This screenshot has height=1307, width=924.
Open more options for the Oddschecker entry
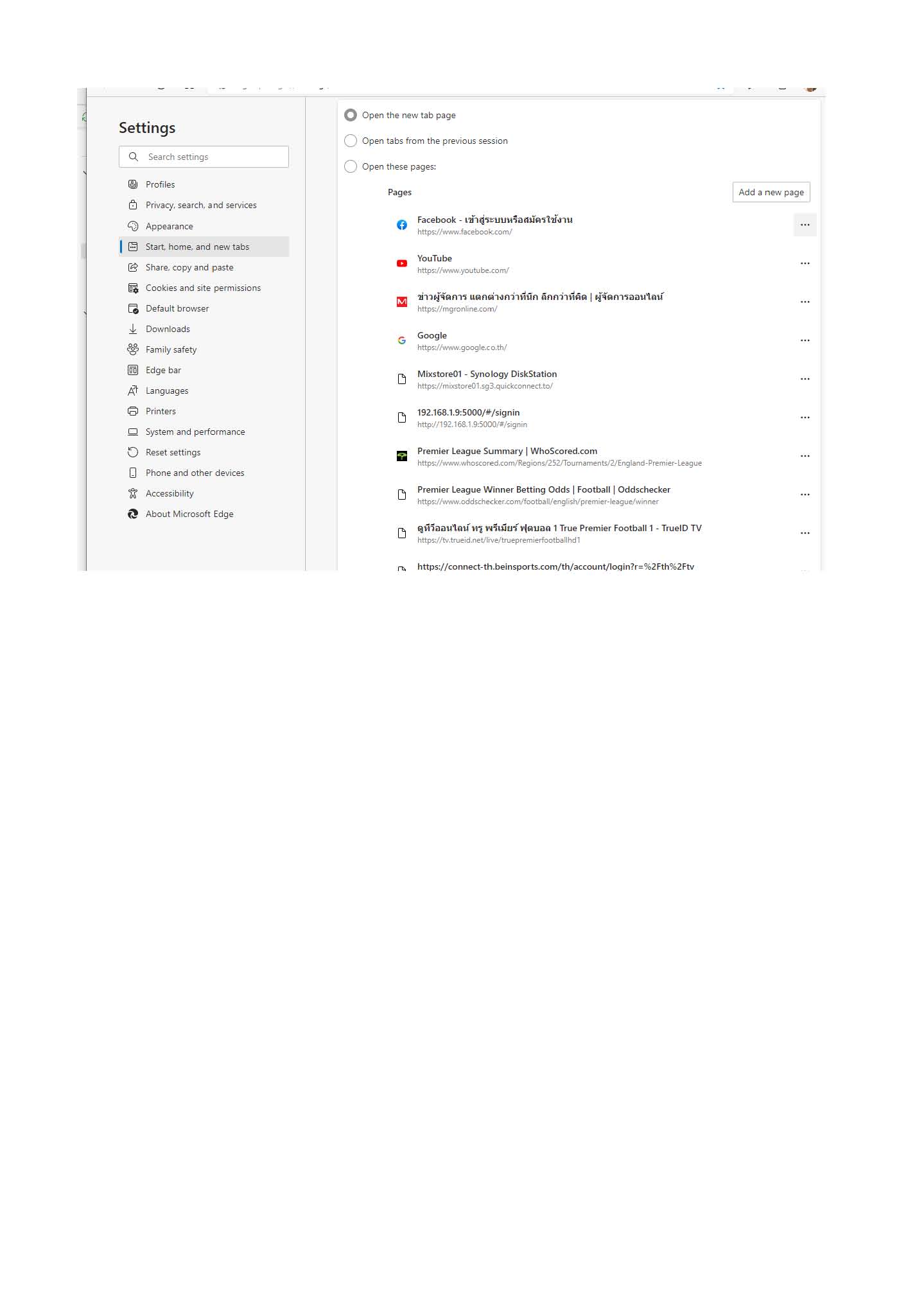click(x=805, y=495)
